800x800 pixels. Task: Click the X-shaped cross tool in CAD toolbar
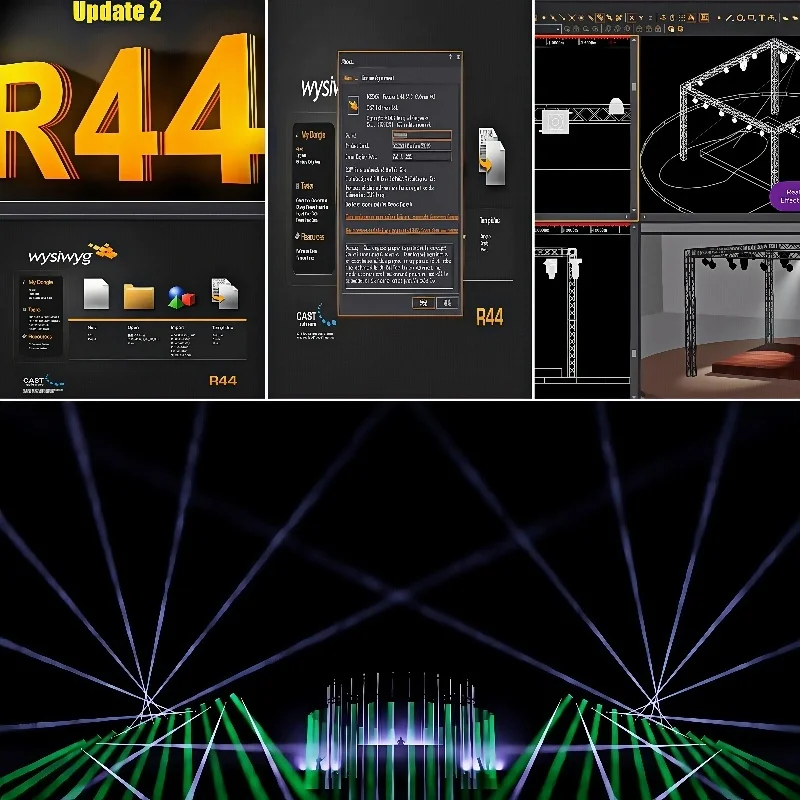click(571, 18)
